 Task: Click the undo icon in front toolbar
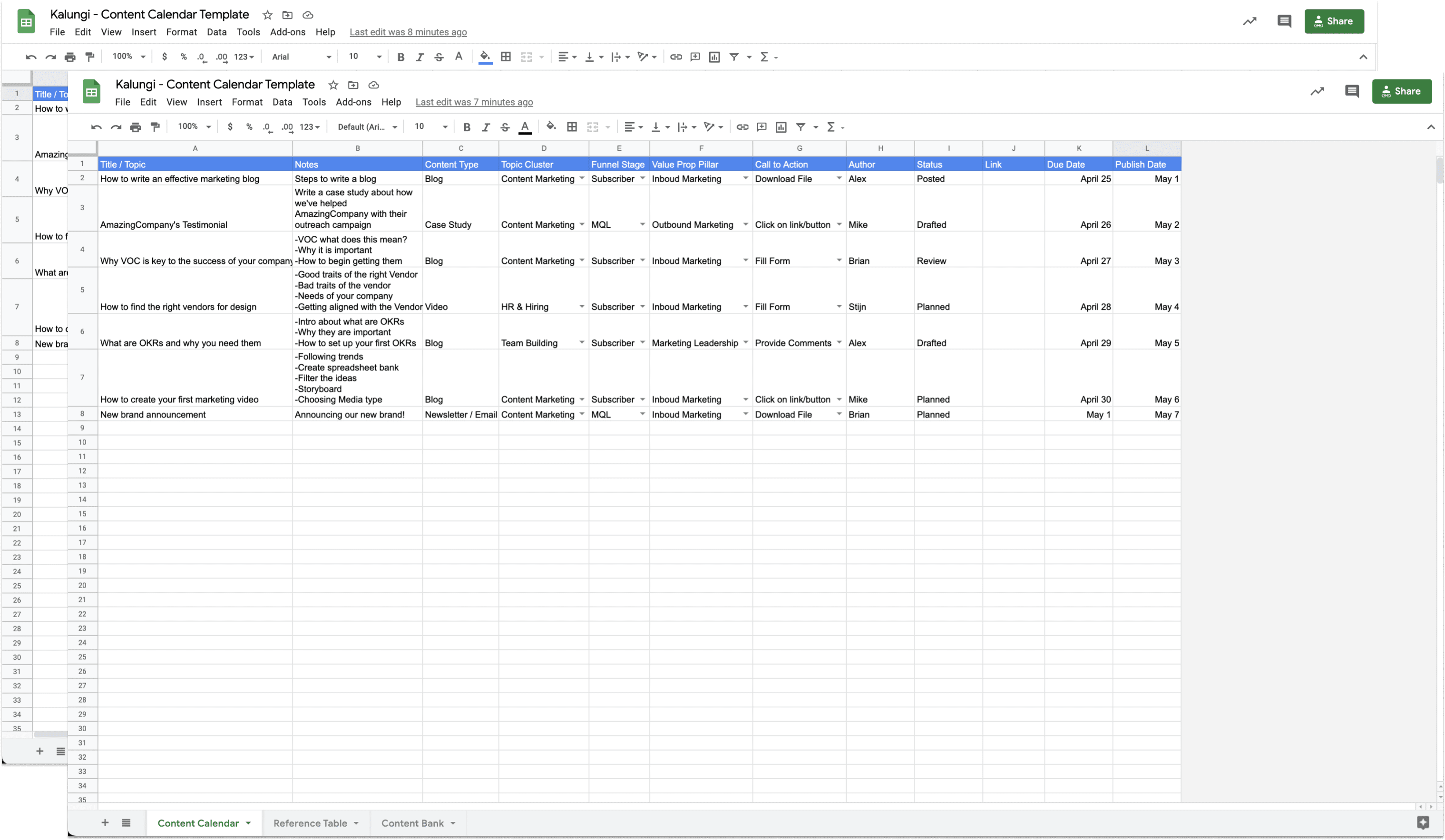click(x=97, y=127)
